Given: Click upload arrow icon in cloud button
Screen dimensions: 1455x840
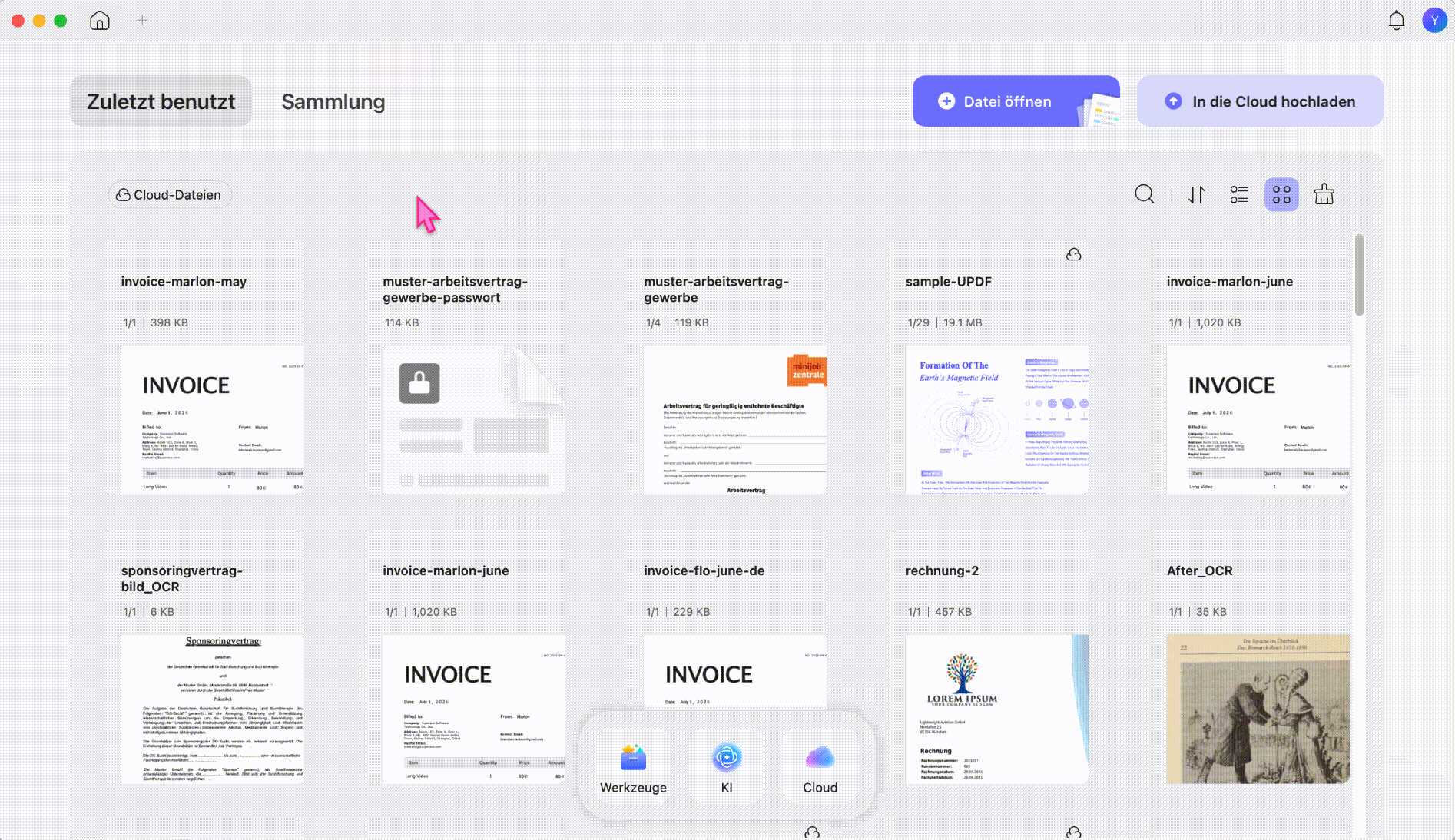Looking at the screenshot, I should point(1173,101).
